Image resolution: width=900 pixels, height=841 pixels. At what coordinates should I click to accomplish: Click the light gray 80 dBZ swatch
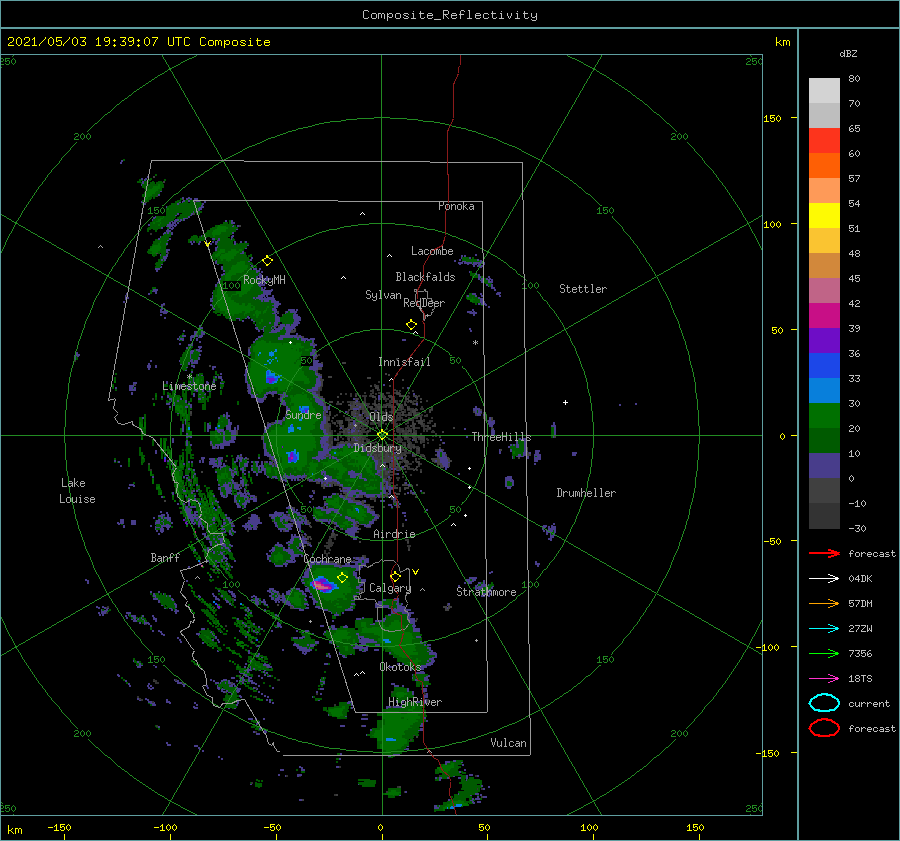pos(824,90)
